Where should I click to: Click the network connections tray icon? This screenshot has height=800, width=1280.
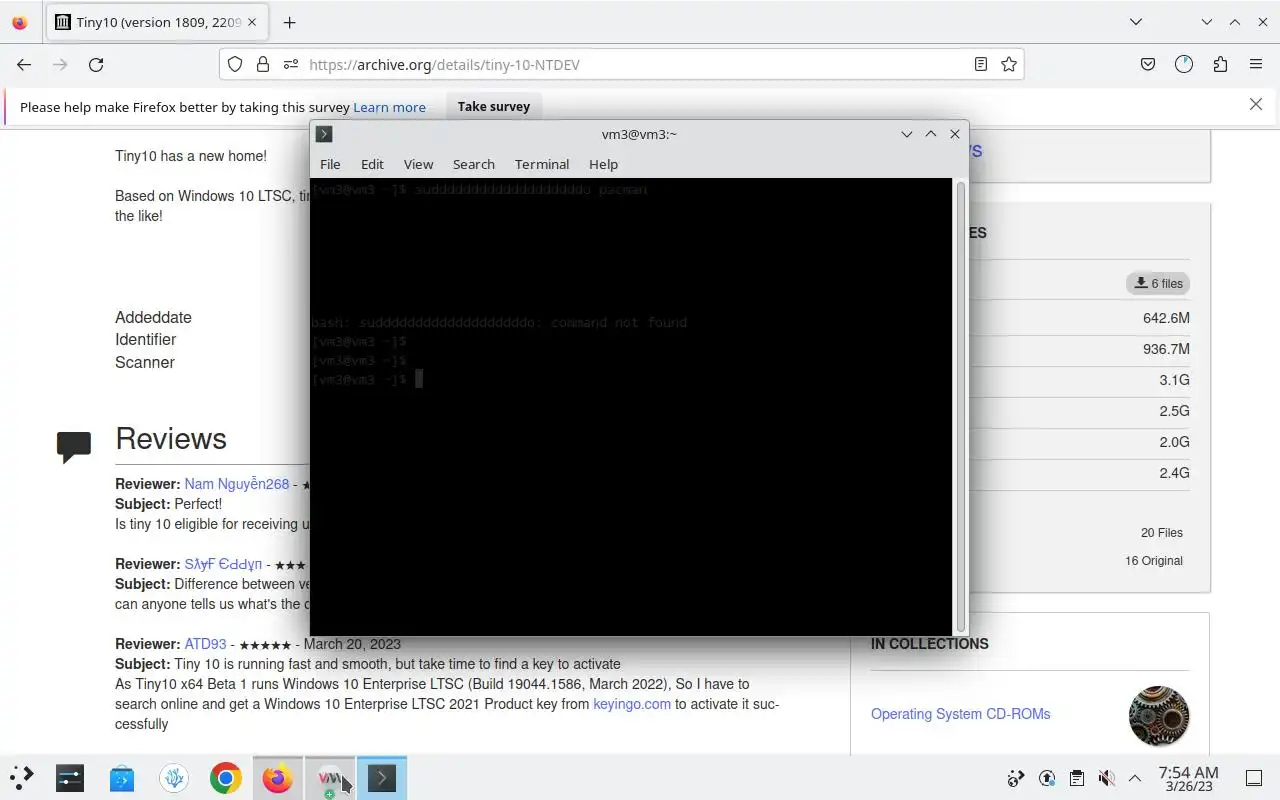pyautogui.click(x=1016, y=778)
